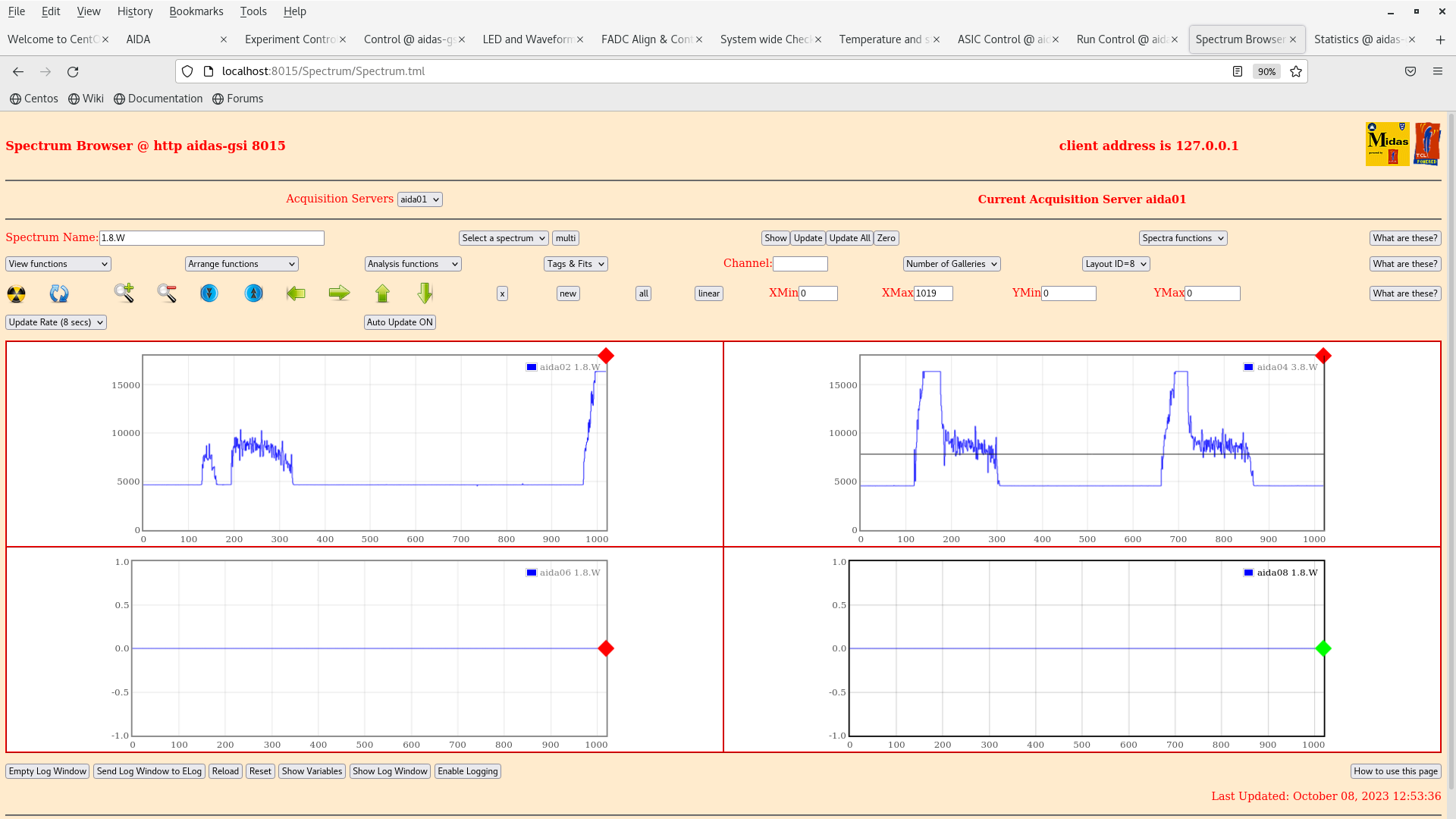
Task: Click the Show Log Window button
Action: point(390,771)
